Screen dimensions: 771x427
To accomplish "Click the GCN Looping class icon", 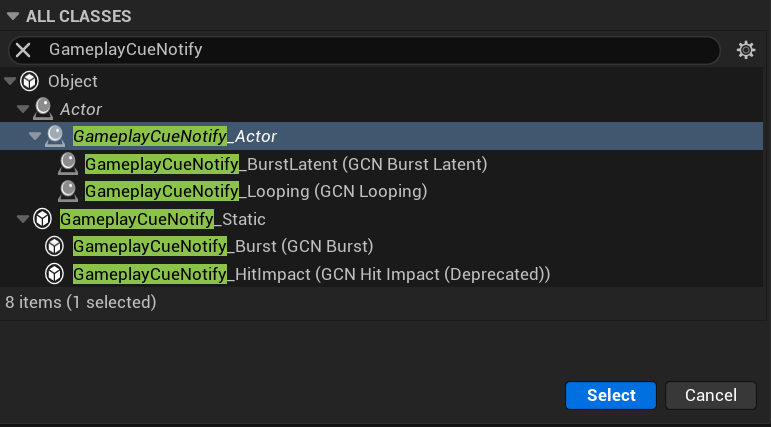I will pos(68,190).
